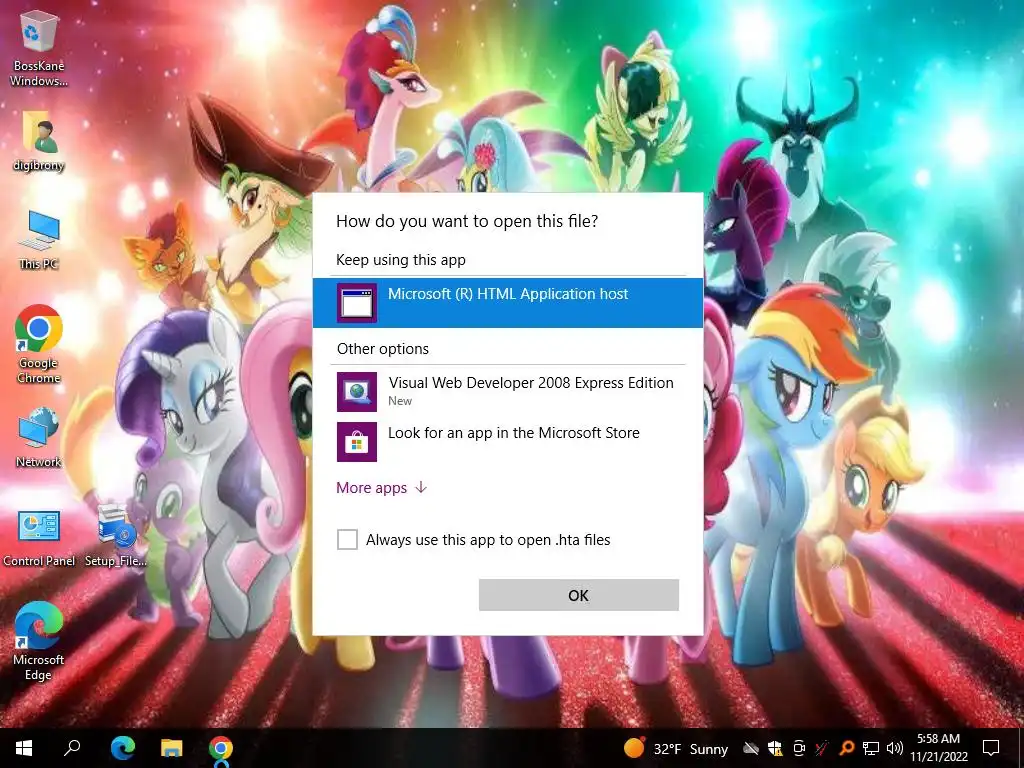Open Windows Security shield tray icon

(x=775, y=748)
